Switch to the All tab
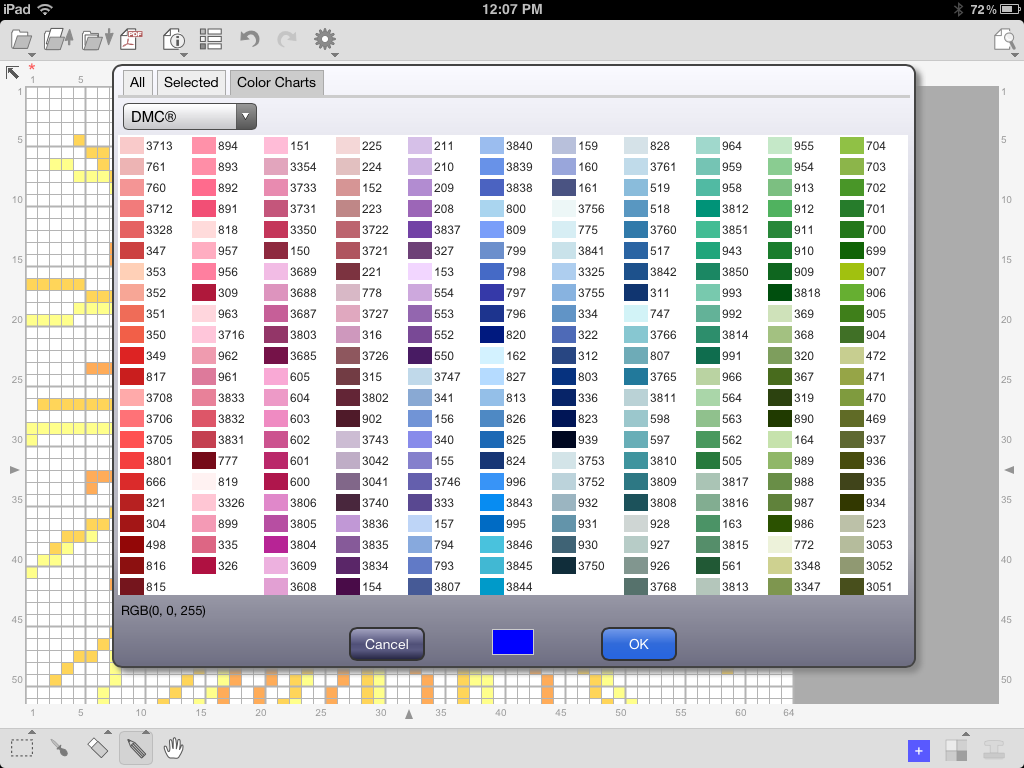The width and height of the screenshot is (1024, 768). (x=137, y=82)
